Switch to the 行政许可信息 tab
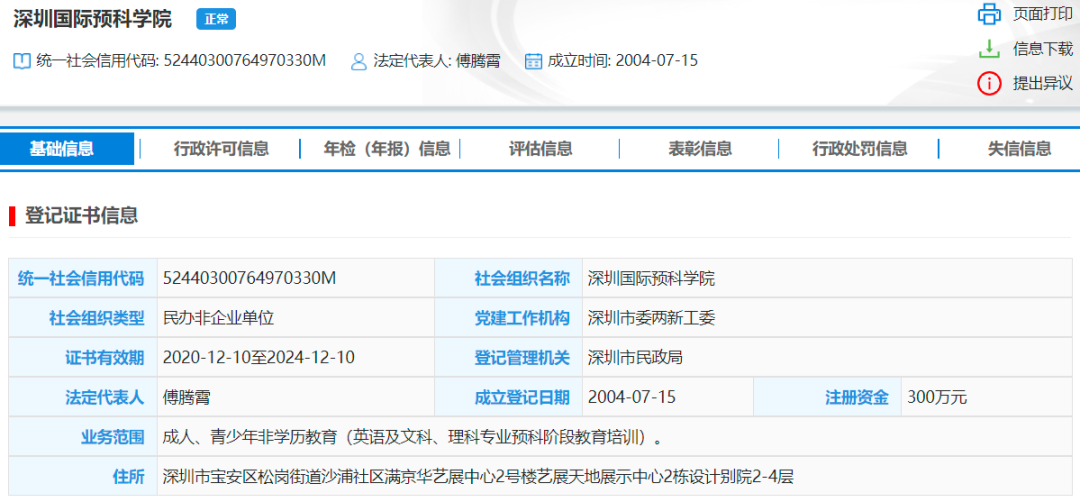1080x502 pixels. click(221, 149)
